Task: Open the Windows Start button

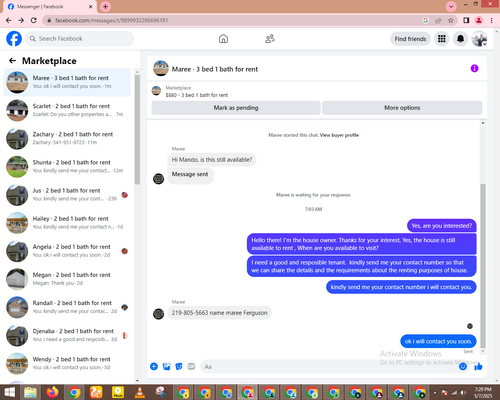Action: [9, 392]
